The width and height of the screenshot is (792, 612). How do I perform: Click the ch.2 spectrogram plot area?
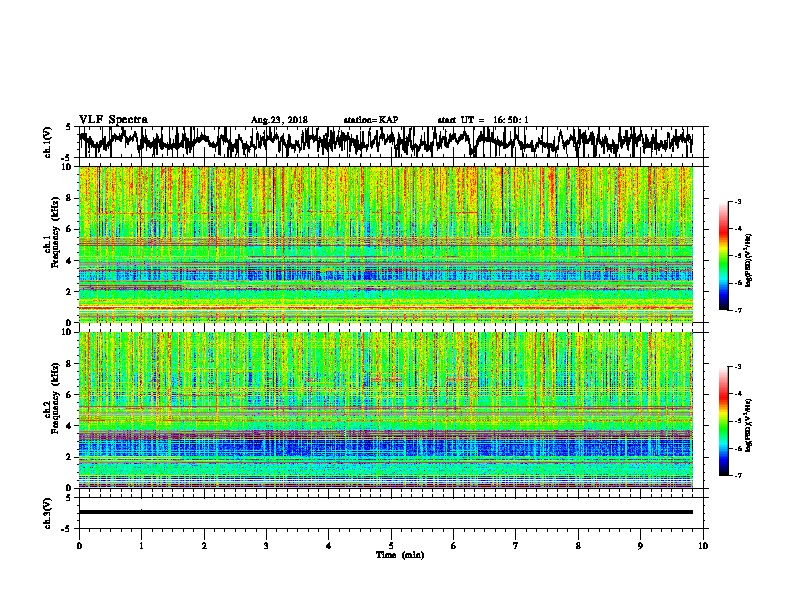[x=386, y=410]
